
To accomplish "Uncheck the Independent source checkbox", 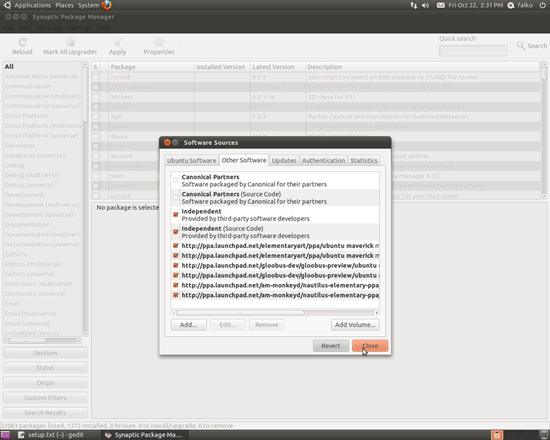I will (x=175, y=215).
